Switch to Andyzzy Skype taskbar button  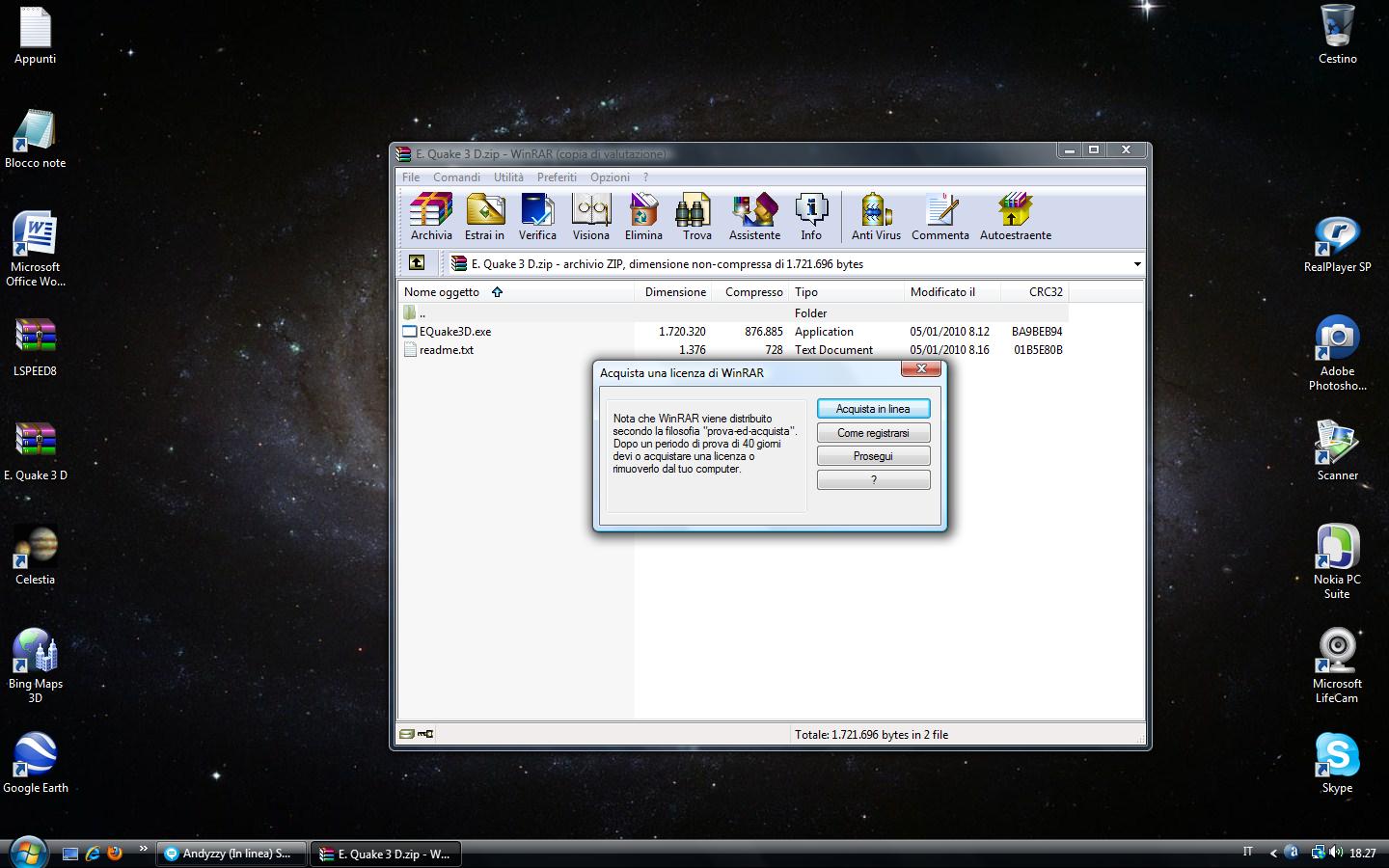coord(231,854)
